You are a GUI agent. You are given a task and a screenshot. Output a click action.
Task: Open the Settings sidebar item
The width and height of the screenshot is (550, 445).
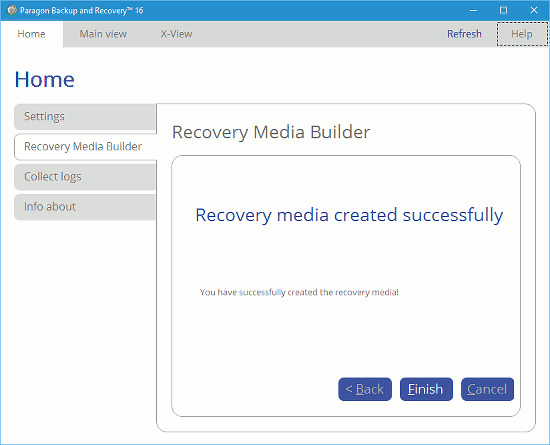(85, 117)
